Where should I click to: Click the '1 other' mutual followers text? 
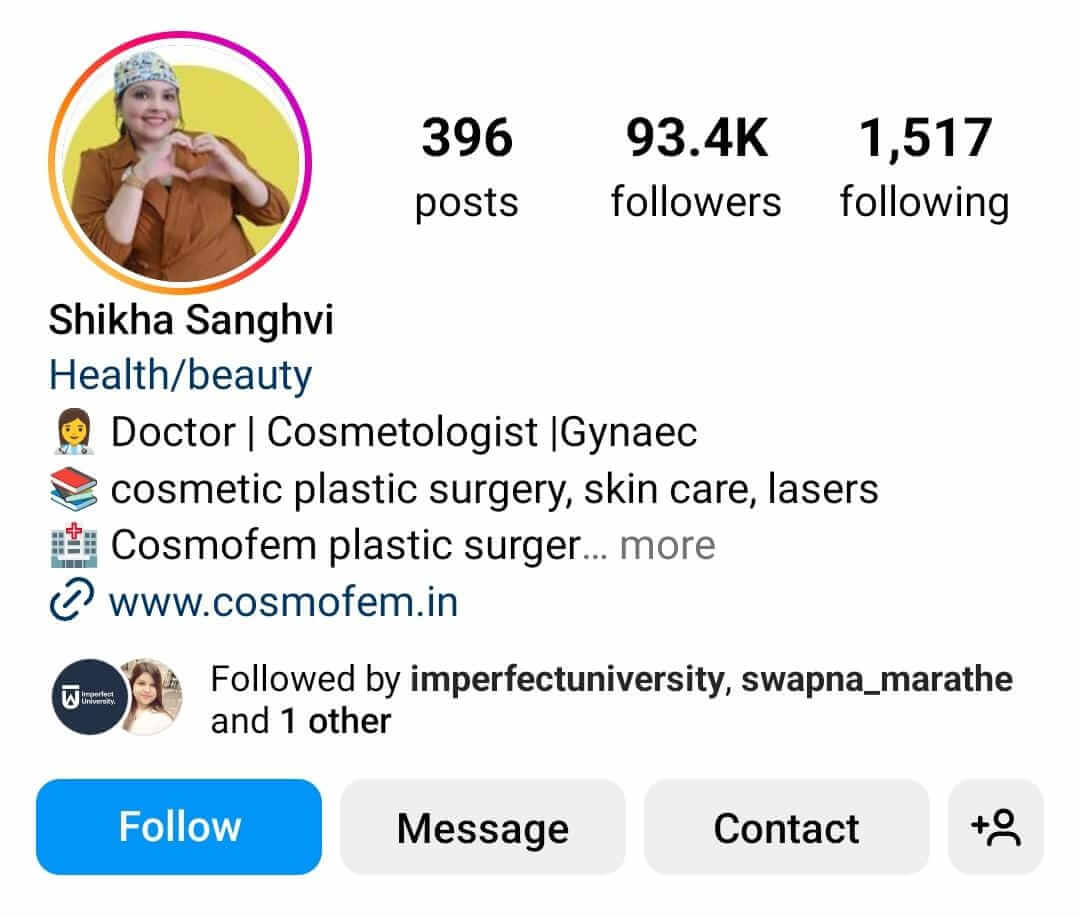click(335, 722)
